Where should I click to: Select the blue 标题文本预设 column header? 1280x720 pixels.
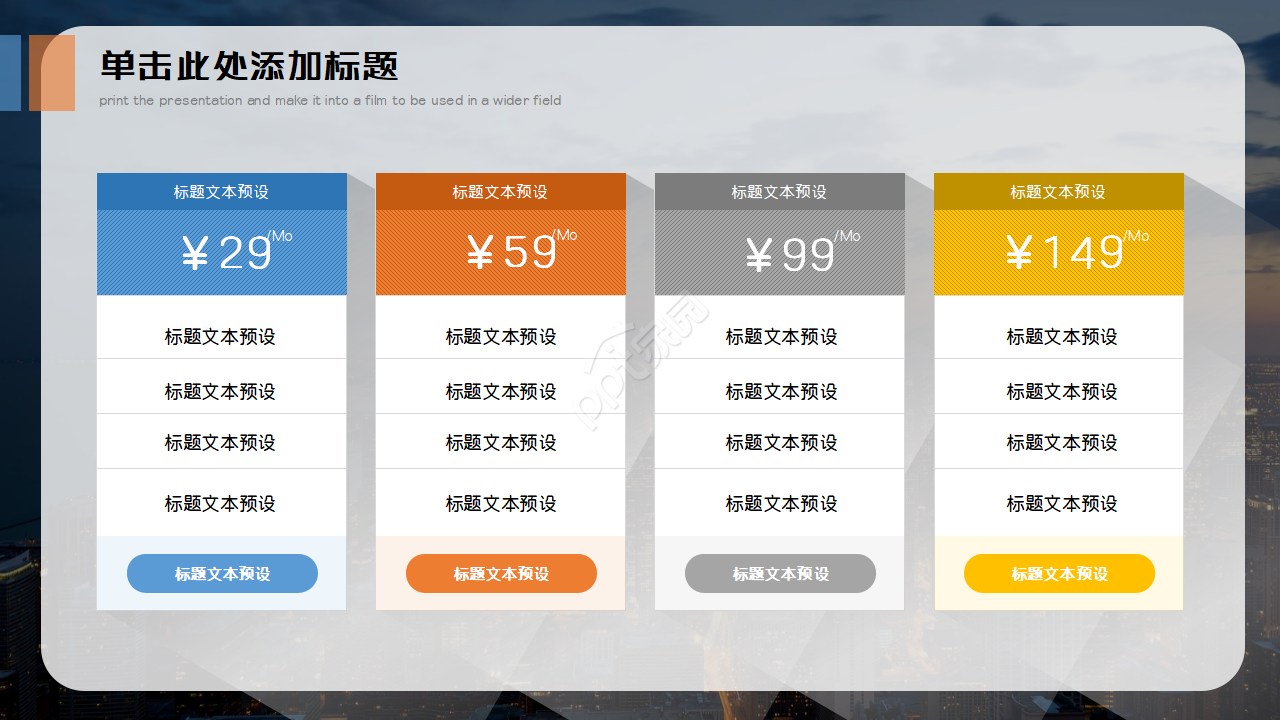click(221, 191)
